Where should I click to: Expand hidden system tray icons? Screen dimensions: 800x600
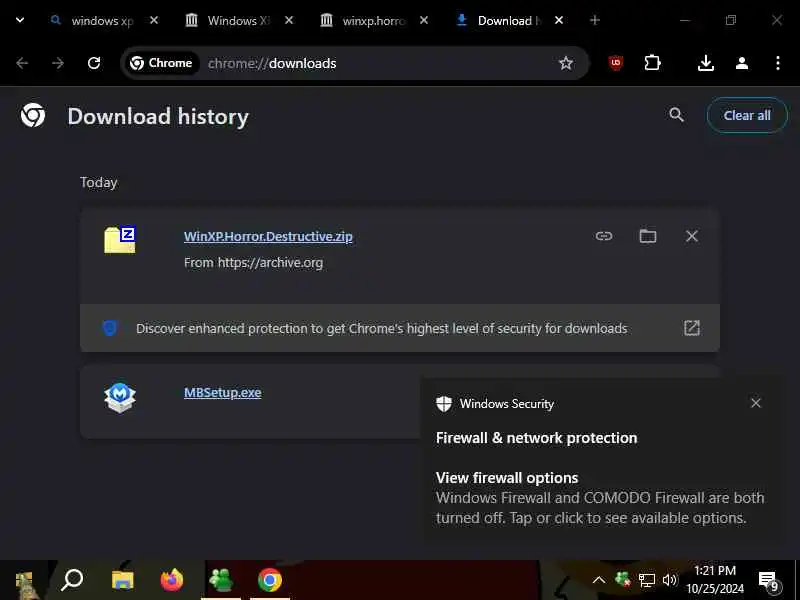coord(599,580)
